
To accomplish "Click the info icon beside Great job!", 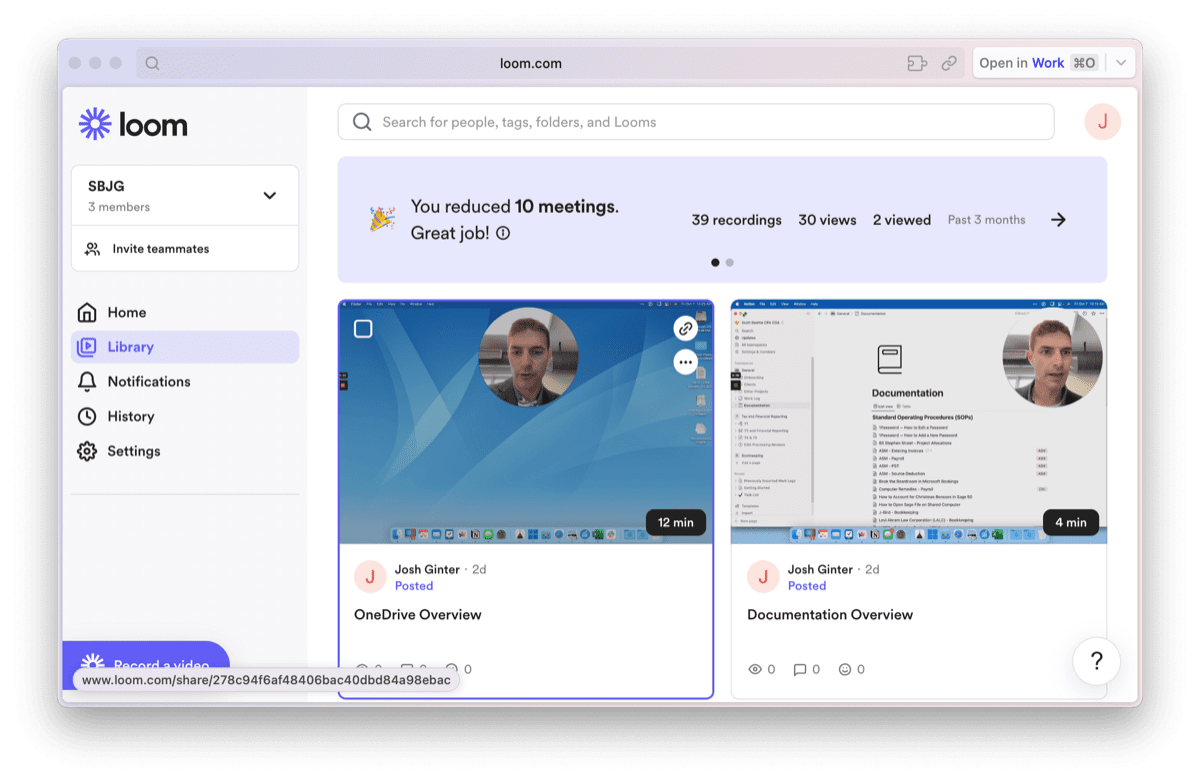I will click(503, 233).
